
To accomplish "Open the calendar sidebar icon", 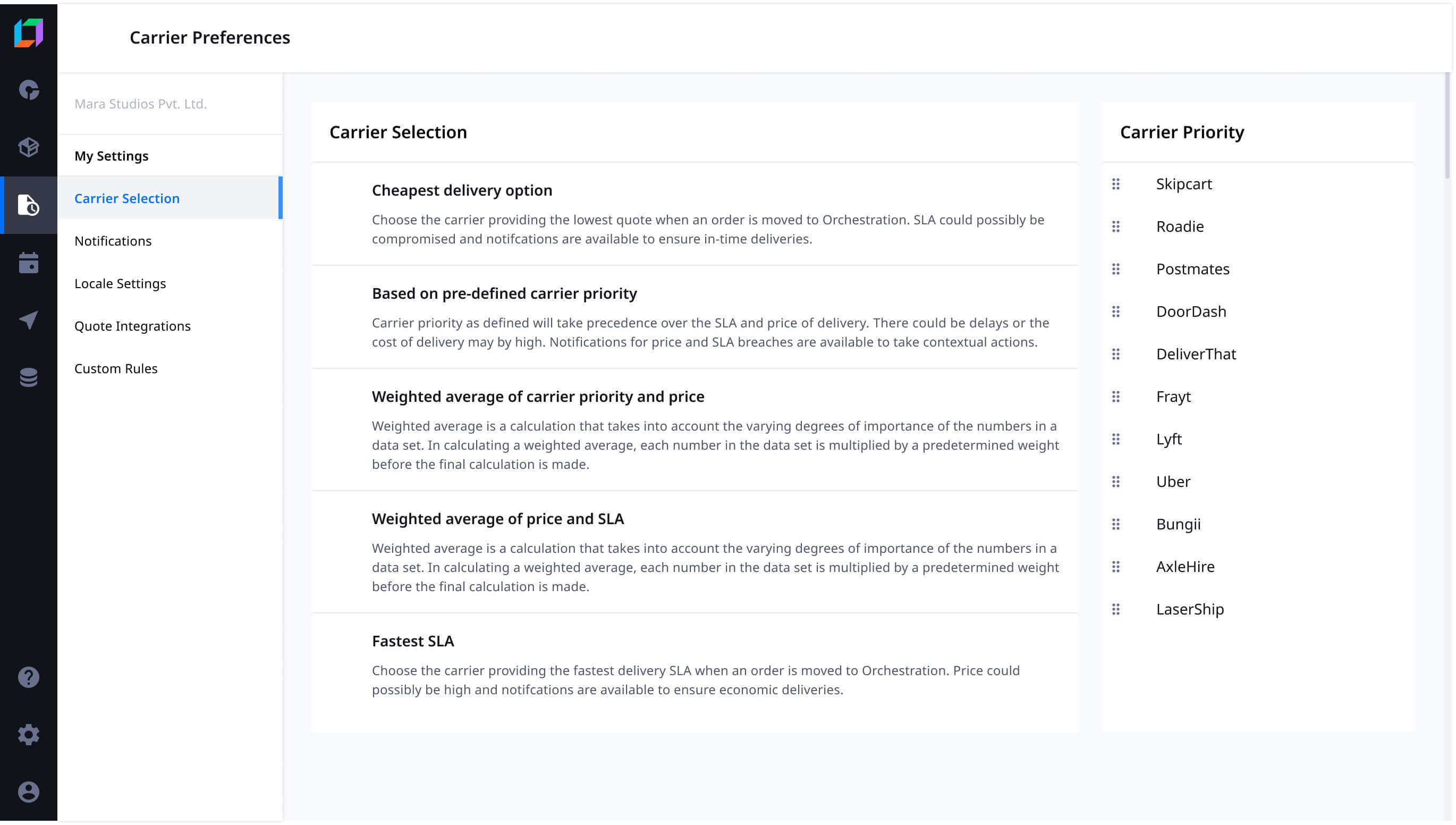I will (x=28, y=263).
